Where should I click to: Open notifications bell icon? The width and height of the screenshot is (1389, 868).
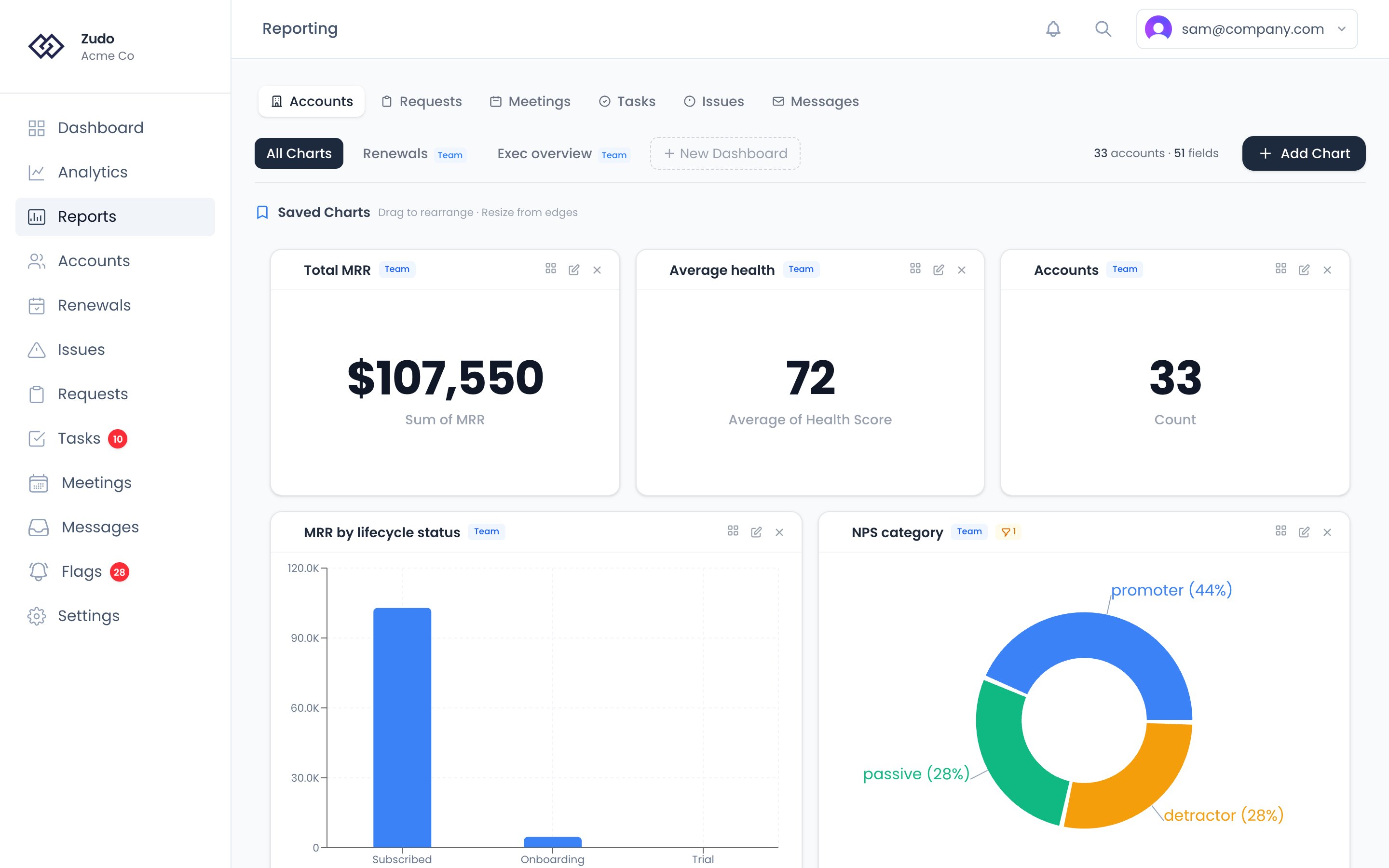[1053, 29]
